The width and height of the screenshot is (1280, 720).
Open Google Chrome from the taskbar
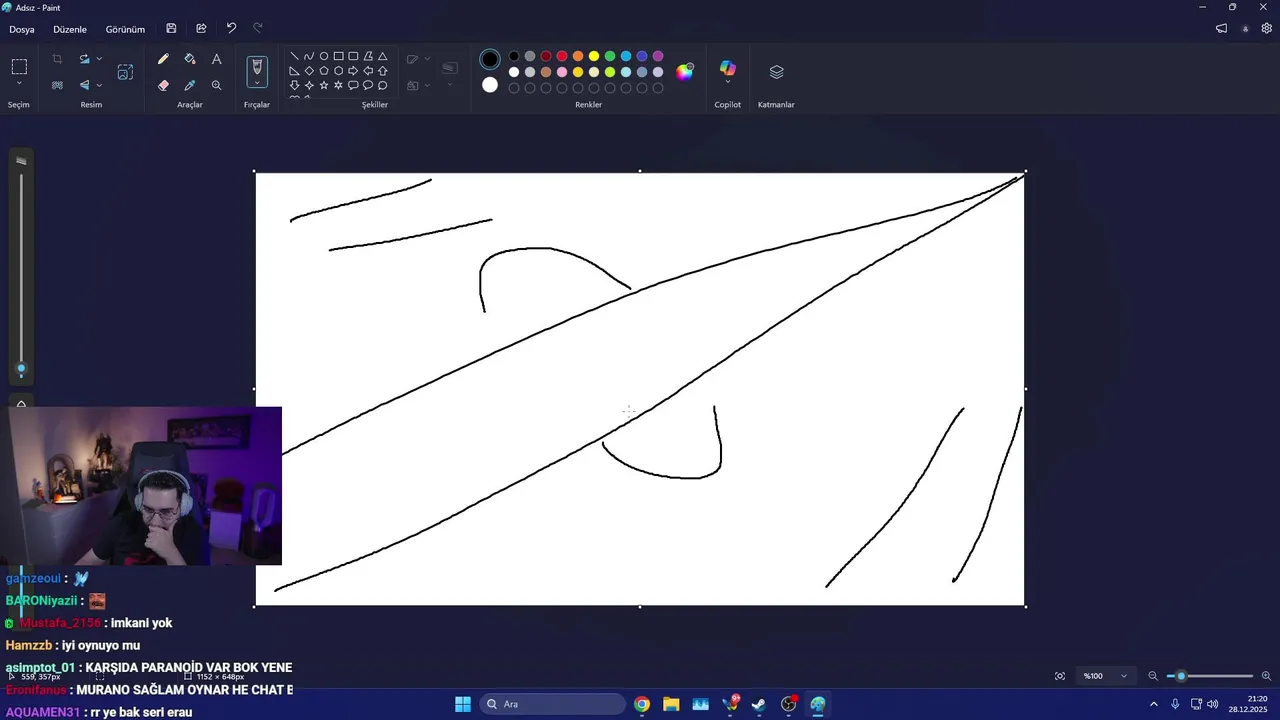coord(642,704)
